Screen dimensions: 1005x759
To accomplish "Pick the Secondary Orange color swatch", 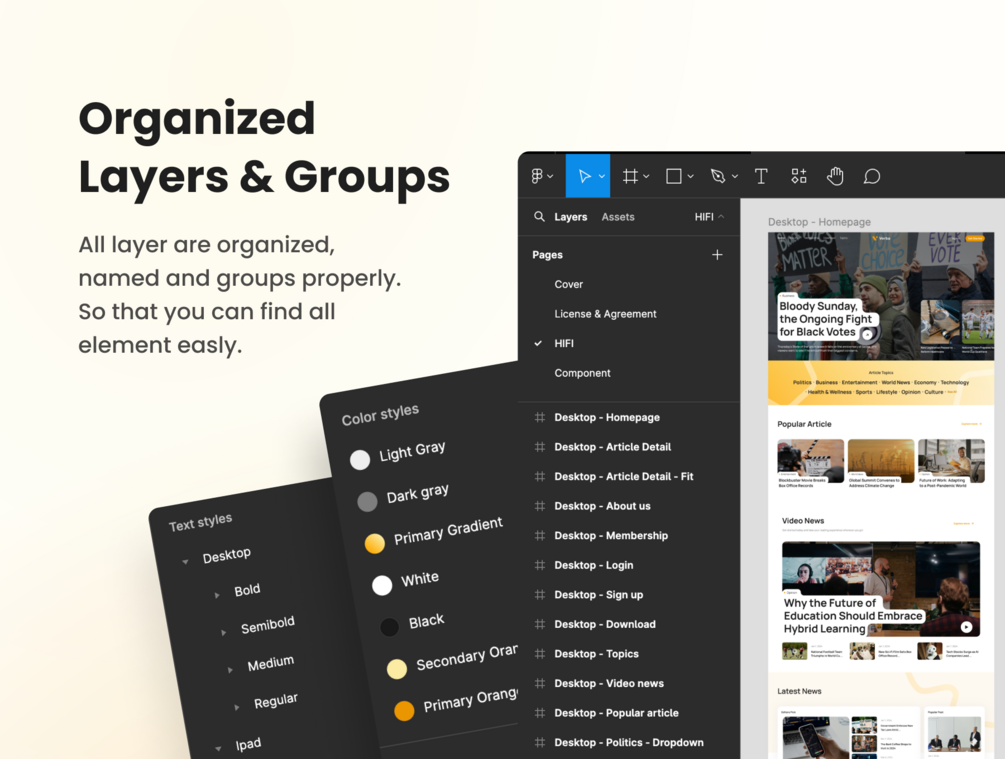I will point(397,669).
